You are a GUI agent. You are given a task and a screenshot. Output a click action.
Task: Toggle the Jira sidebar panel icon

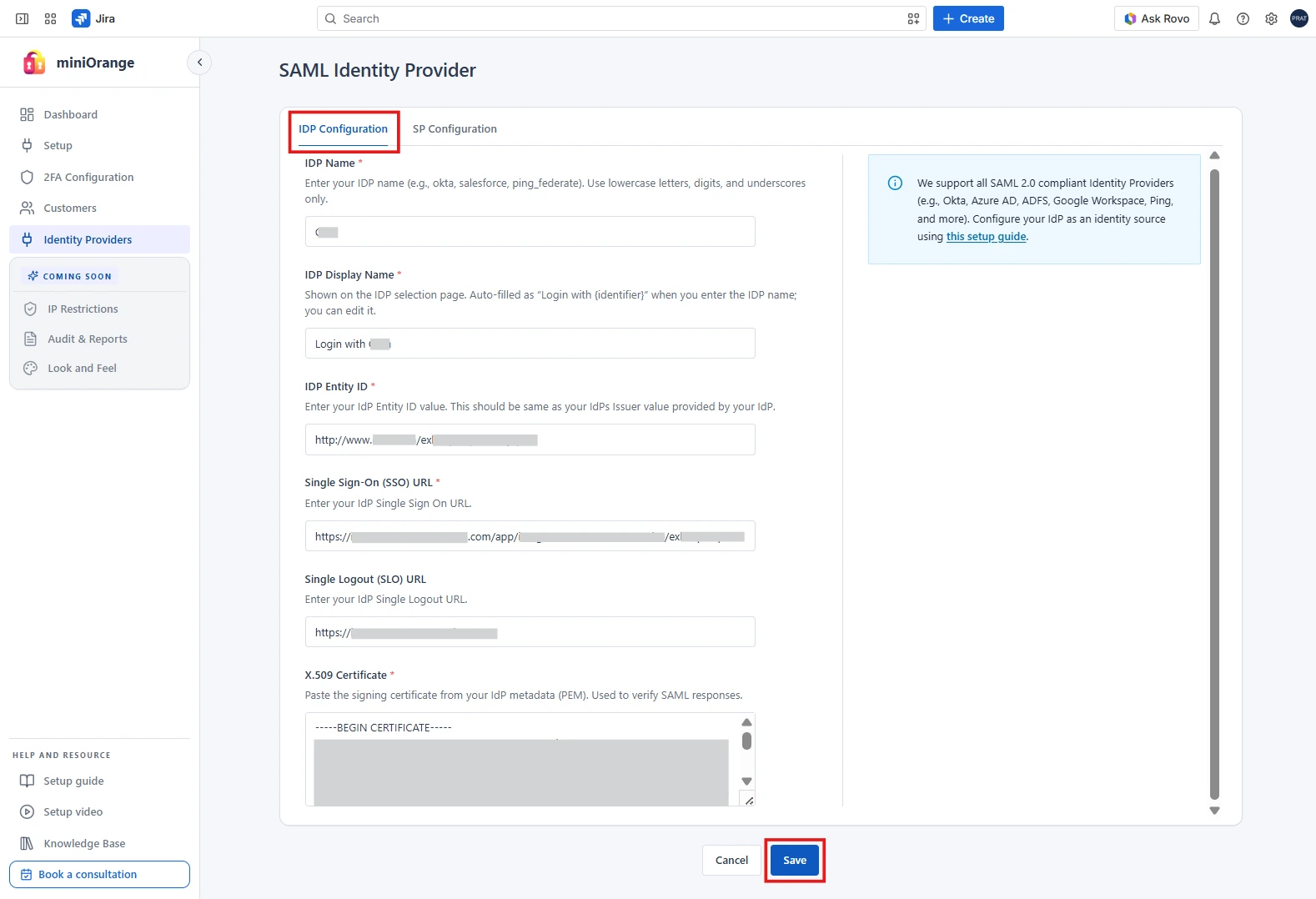23,18
